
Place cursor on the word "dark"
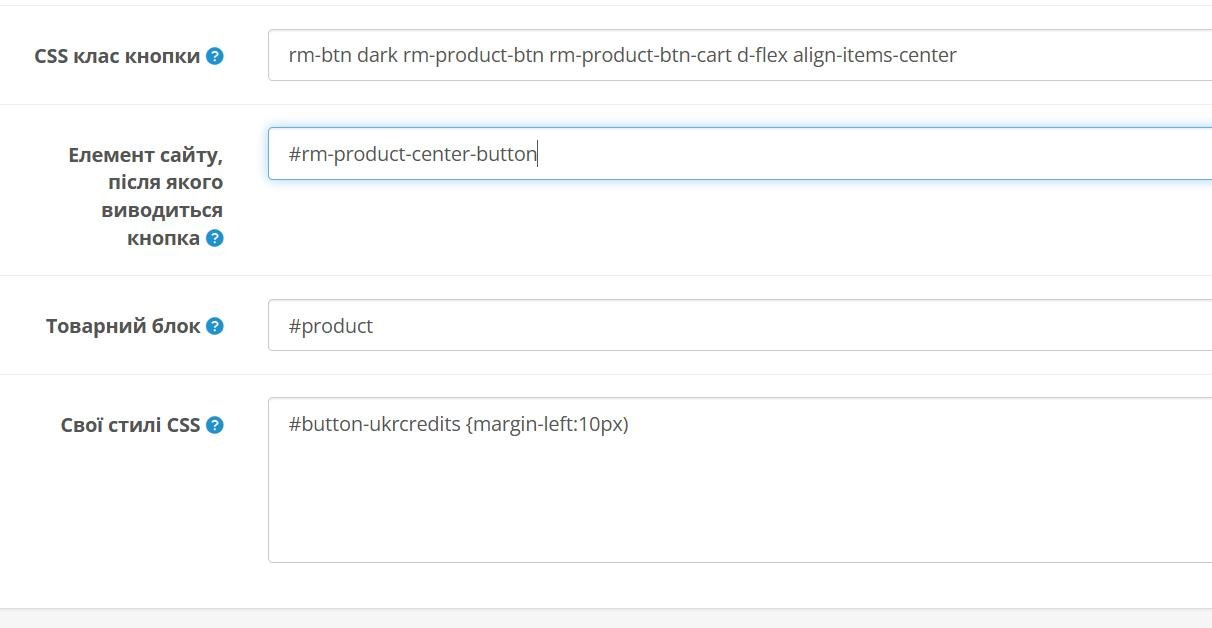click(377, 55)
